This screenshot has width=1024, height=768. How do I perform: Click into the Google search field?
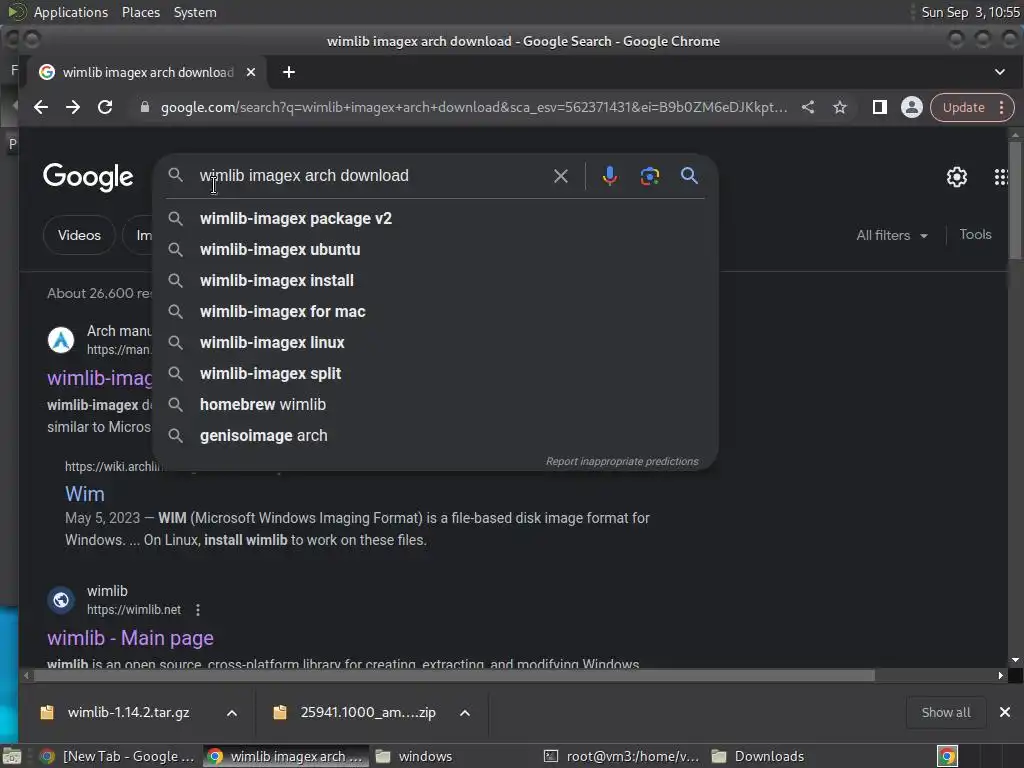coord(372,176)
